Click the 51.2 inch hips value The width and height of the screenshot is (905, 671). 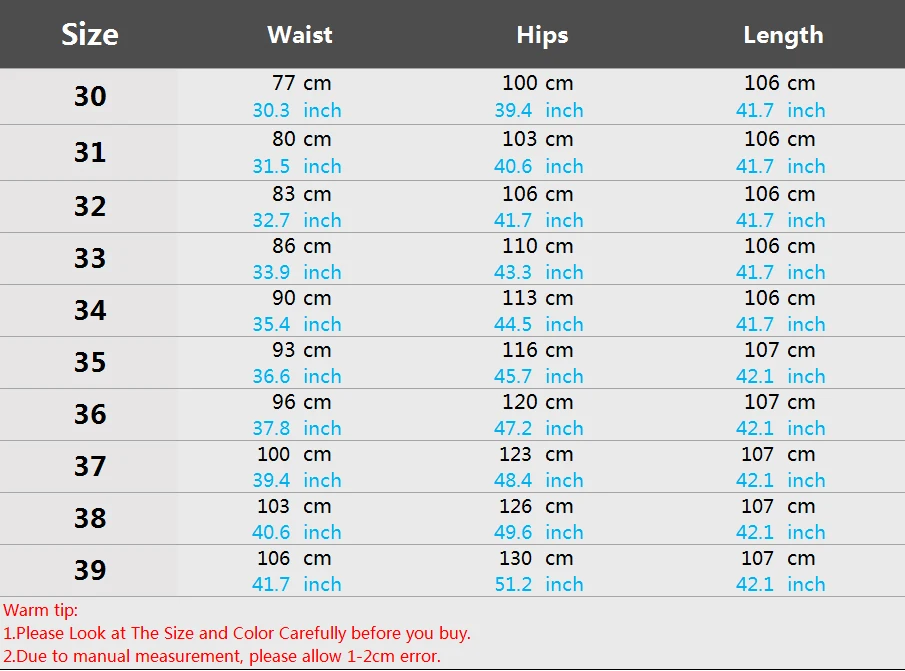(x=538, y=584)
